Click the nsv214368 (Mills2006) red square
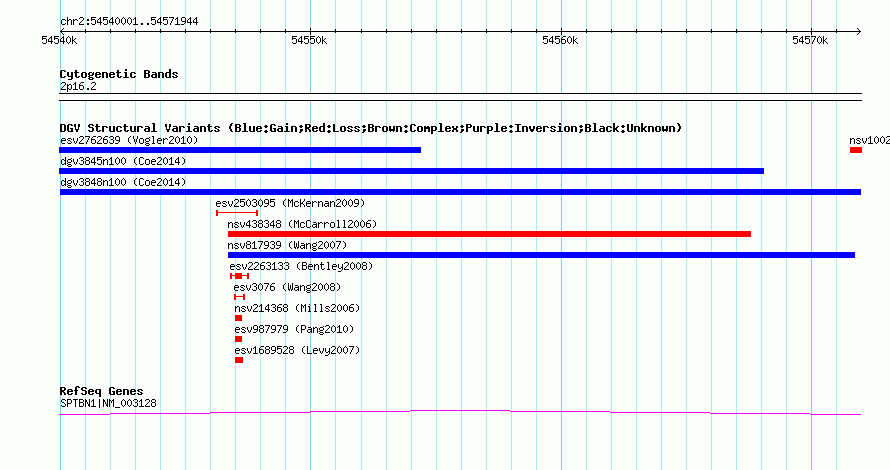The width and height of the screenshot is (890, 470). click(238, 318)
